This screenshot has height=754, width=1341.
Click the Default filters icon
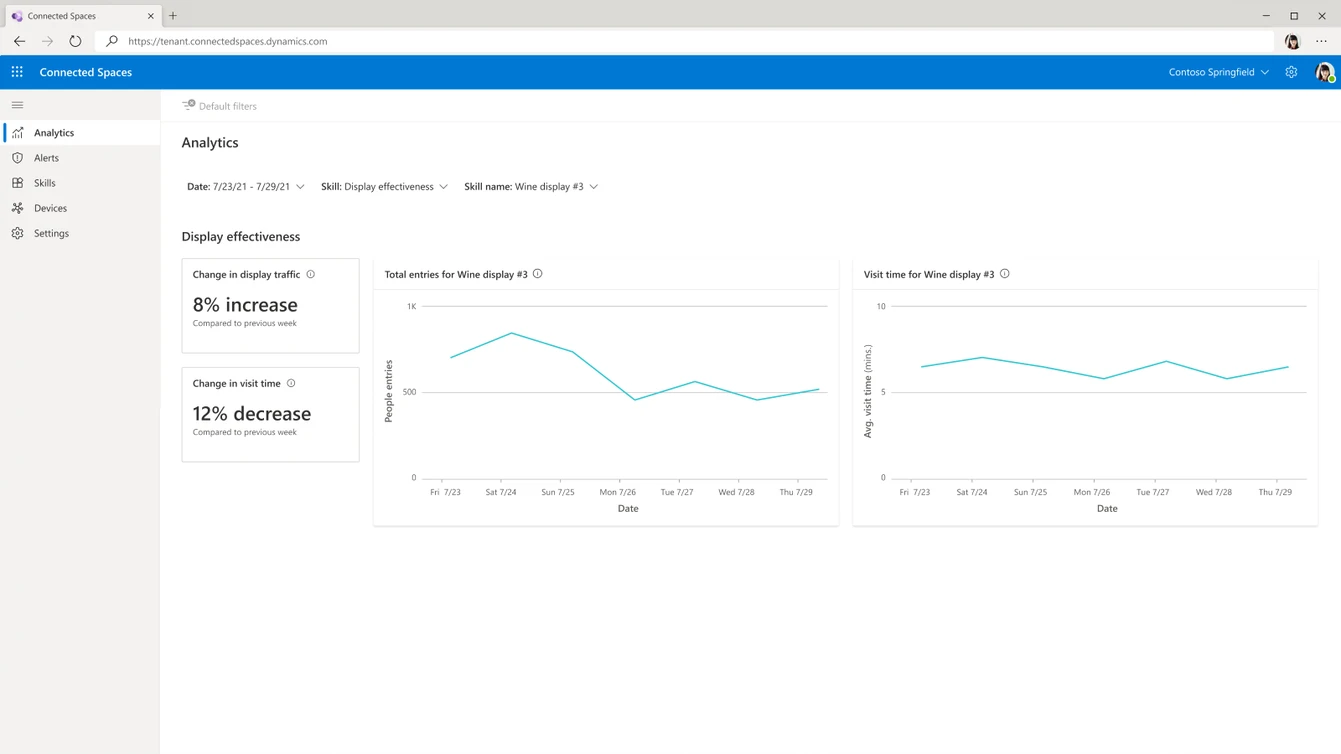coord(188,105)
